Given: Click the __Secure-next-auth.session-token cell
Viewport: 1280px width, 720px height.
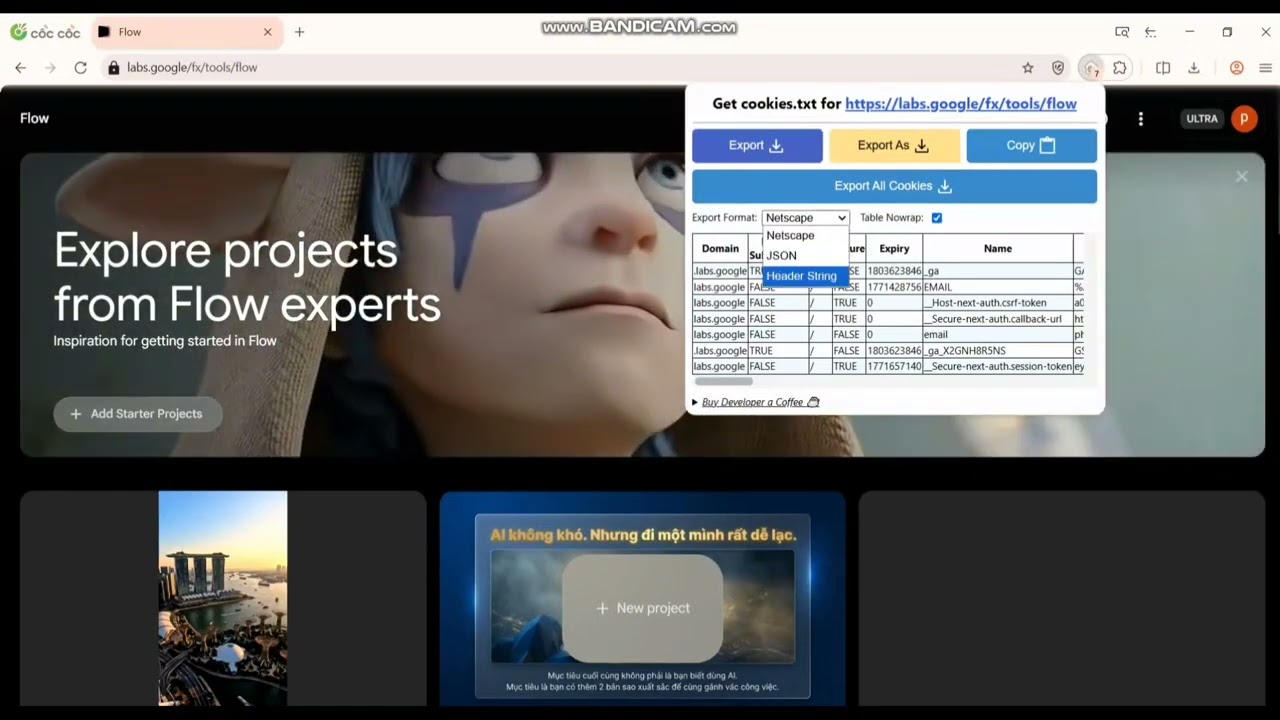Looking at the screenshot, I should pos(997,367).
